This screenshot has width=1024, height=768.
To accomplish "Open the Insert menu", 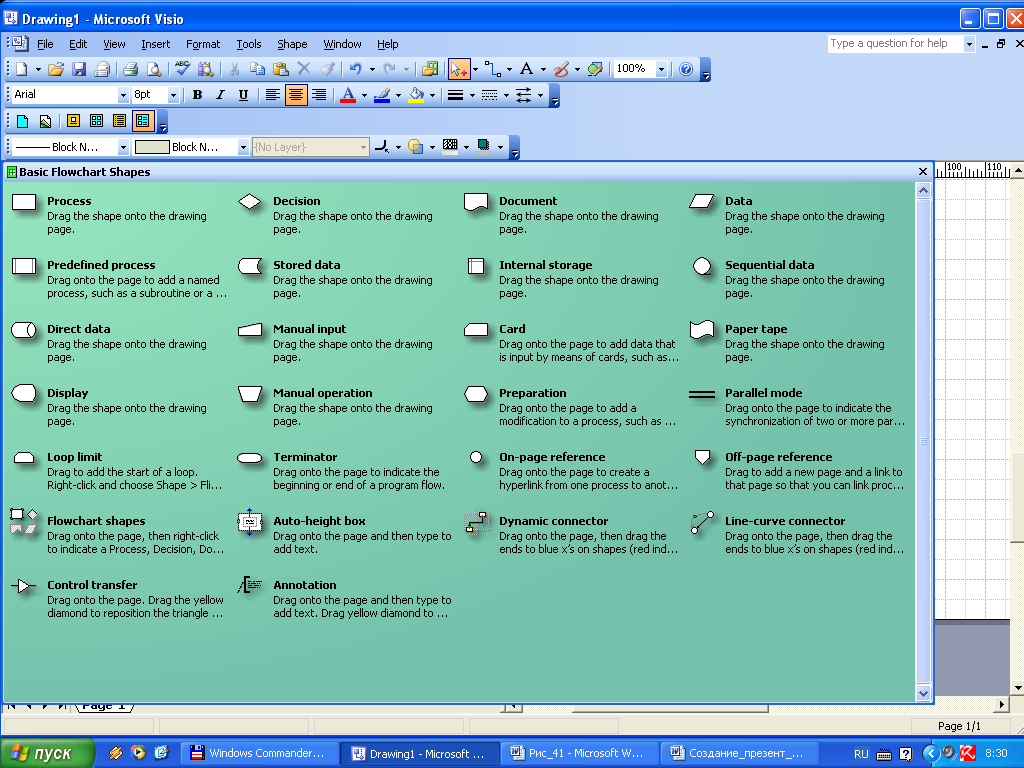I will pos(155,44).
